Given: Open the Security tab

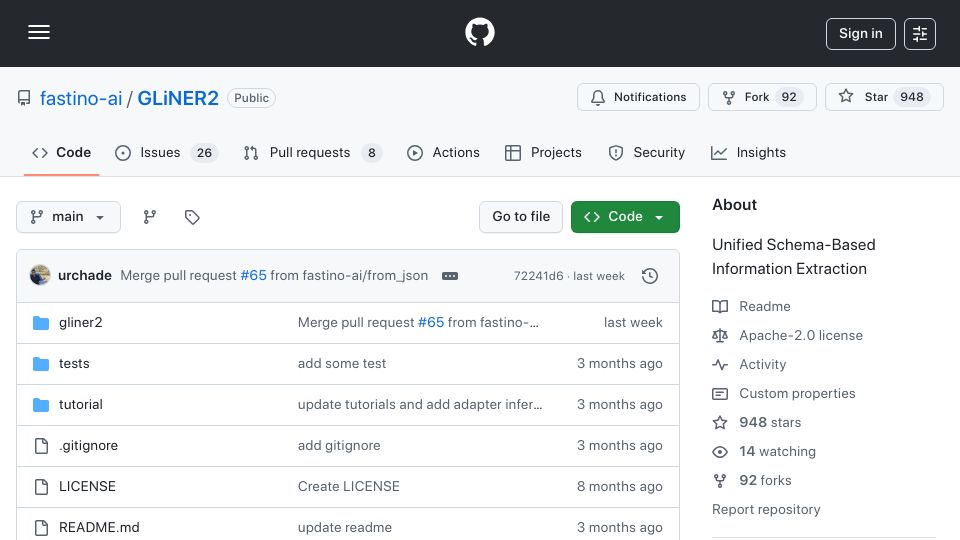Looking at the screenshot, I should (647, 152).
